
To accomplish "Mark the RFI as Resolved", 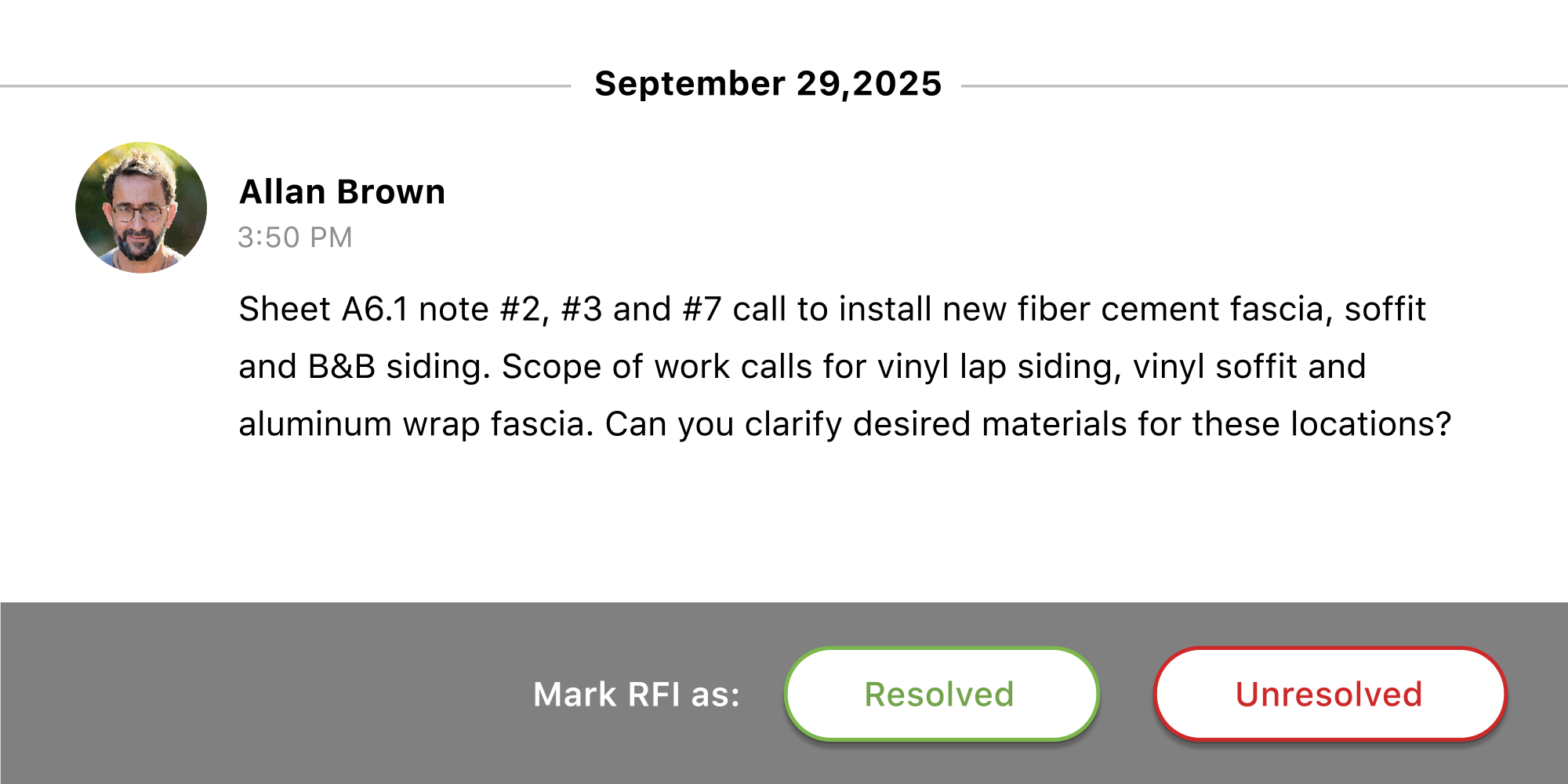I will tap(941, 695).
